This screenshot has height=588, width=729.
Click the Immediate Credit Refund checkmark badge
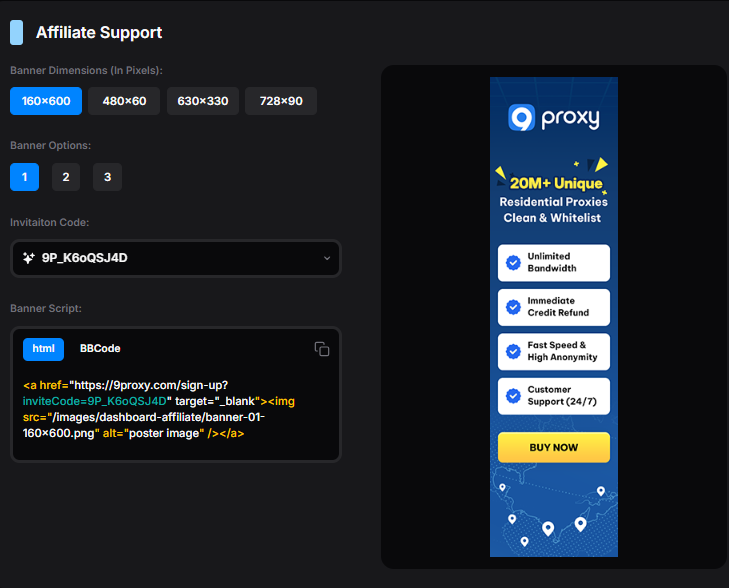pos(513,307)
